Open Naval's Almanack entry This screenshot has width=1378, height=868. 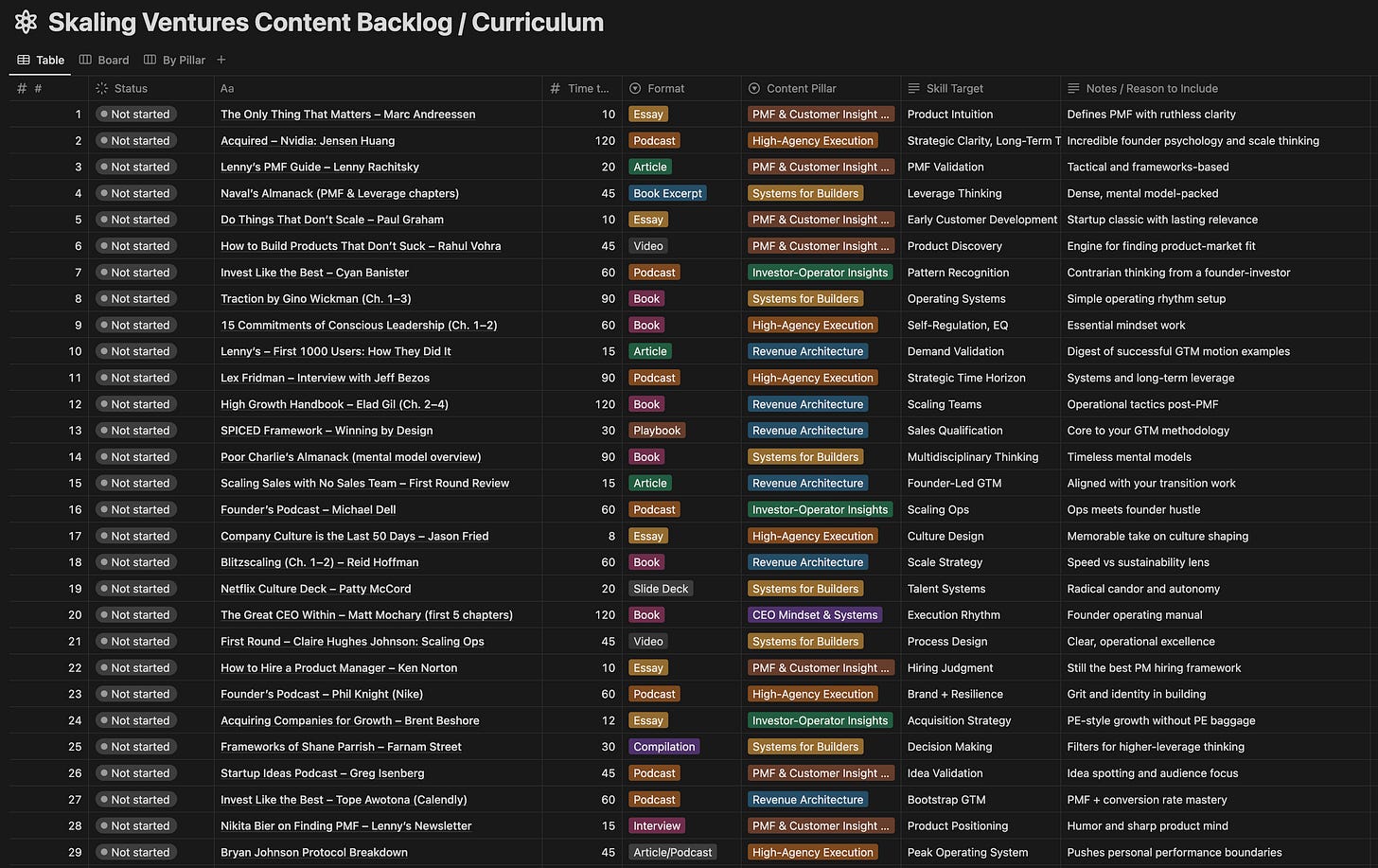(340, 194)
